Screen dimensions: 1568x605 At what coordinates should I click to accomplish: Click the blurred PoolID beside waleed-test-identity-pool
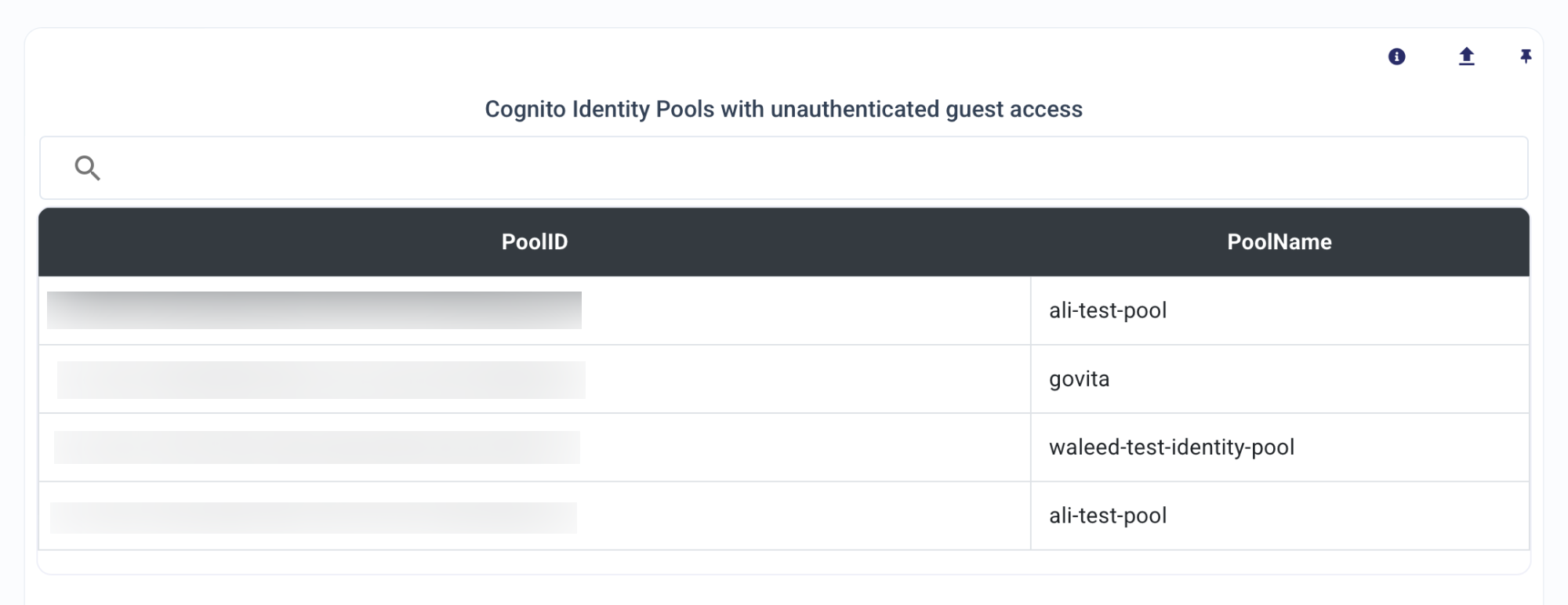(x=317, y=447)
